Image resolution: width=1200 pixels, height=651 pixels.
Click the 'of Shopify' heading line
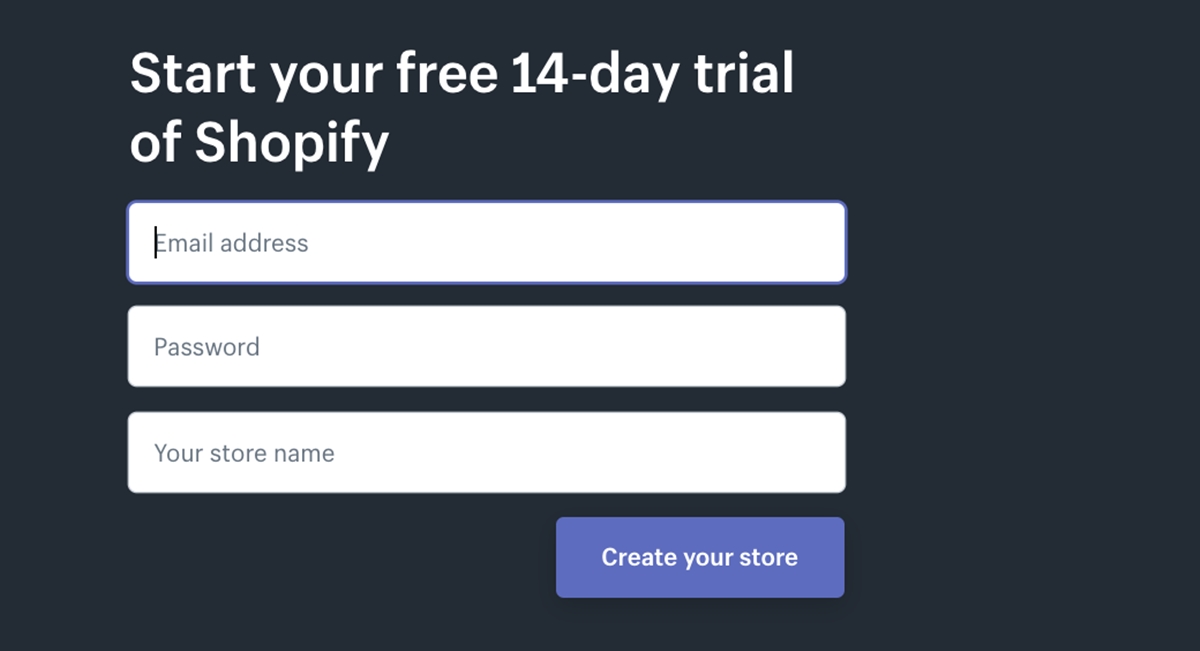(259, 143)
